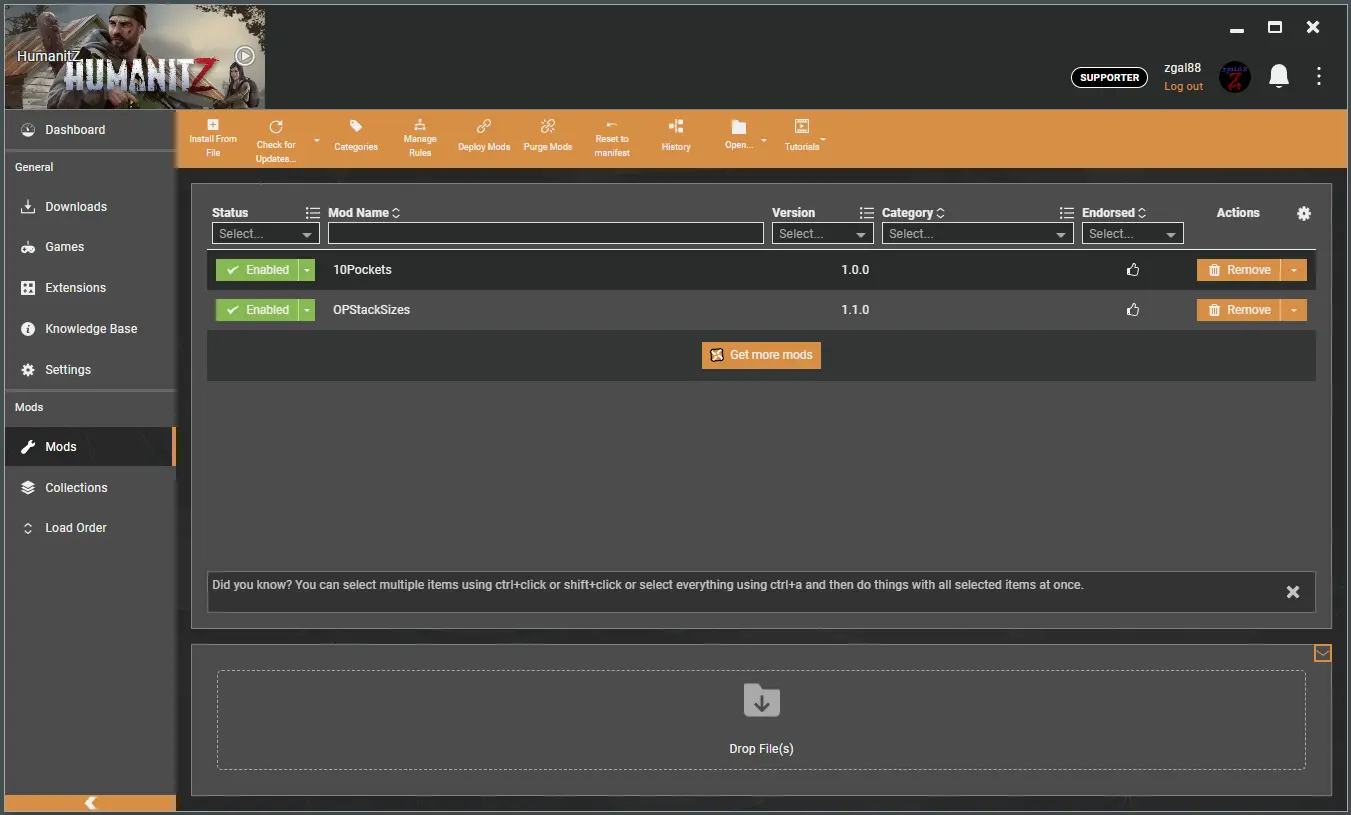Select Mods in the sidebar

(90, 447)
